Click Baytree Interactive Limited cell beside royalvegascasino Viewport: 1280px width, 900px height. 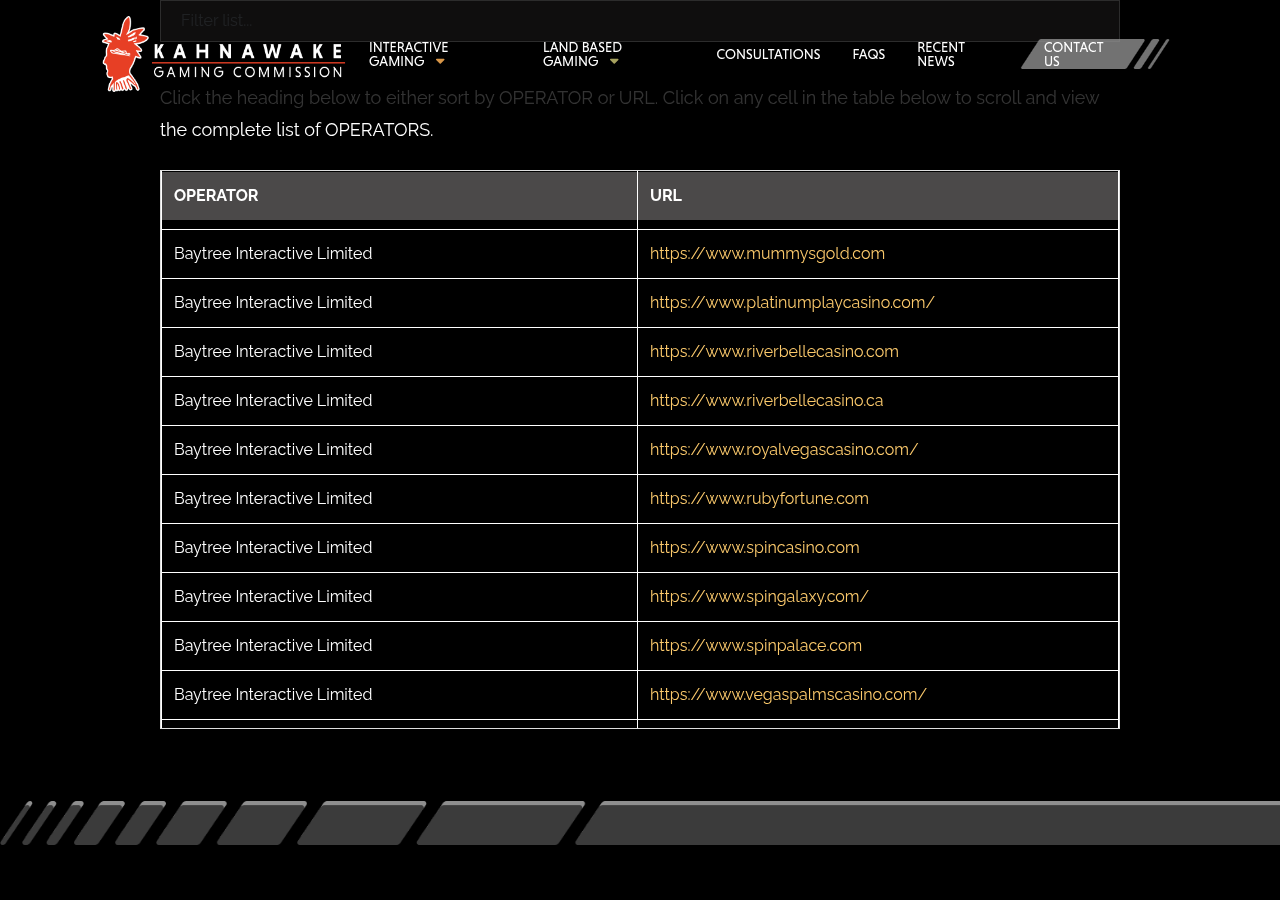[x=399, y=450]
